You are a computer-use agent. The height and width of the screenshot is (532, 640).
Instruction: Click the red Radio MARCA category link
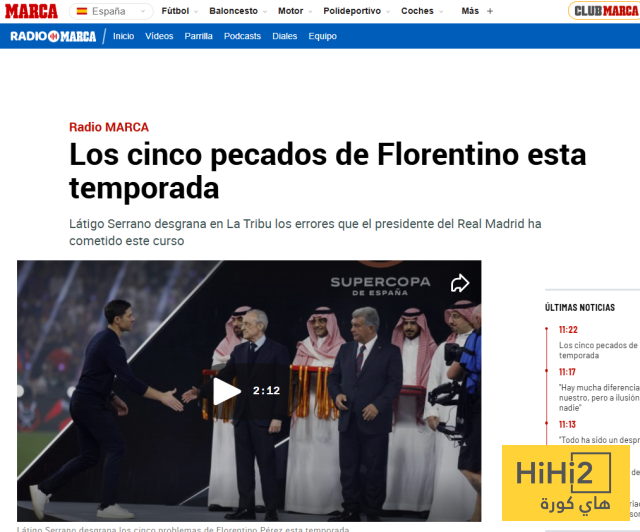point(109,127)
